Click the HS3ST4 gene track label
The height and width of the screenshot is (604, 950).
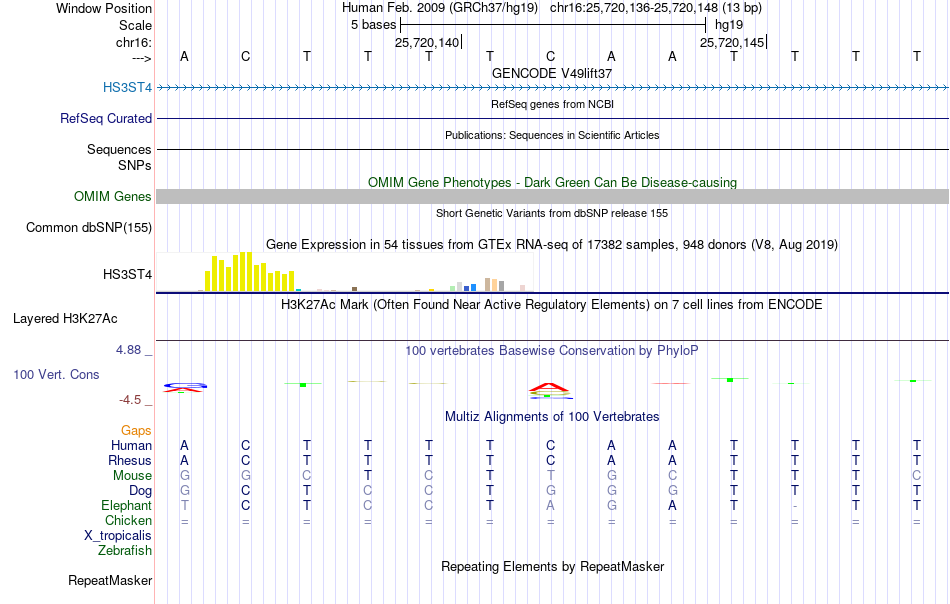[127, 87]
